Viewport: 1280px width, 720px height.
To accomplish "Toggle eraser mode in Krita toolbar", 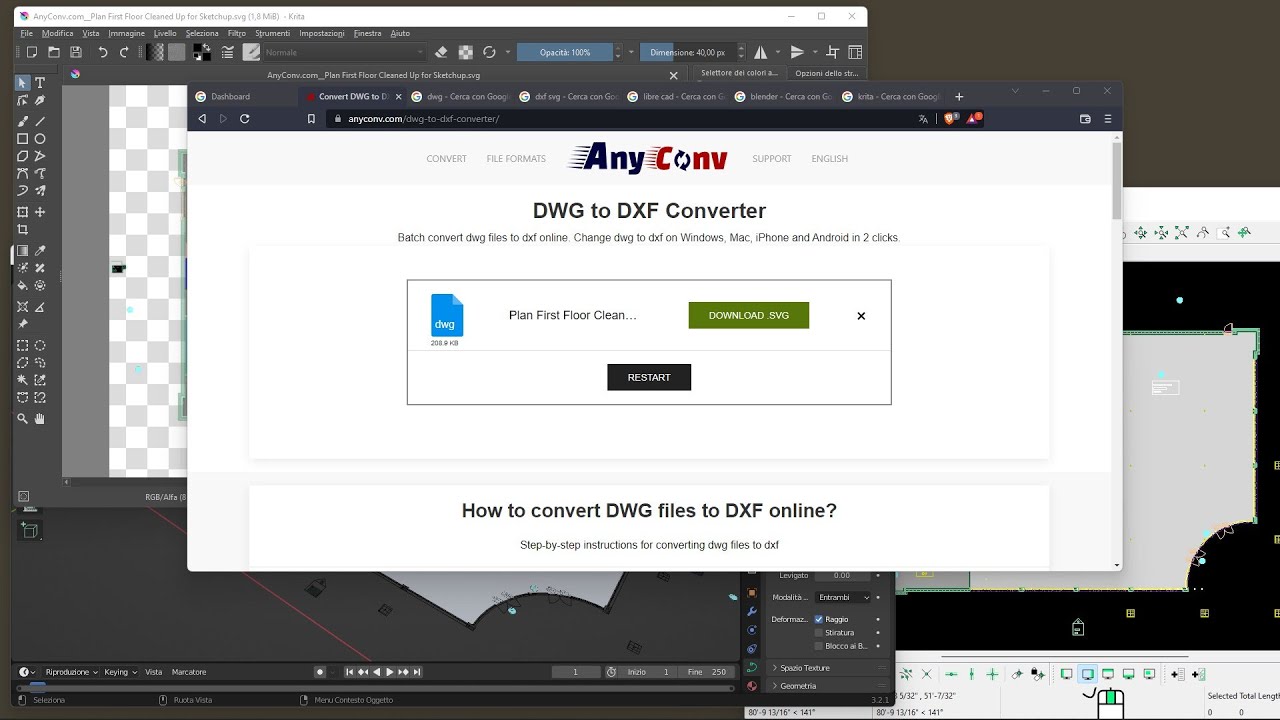I will coord(442,52).
